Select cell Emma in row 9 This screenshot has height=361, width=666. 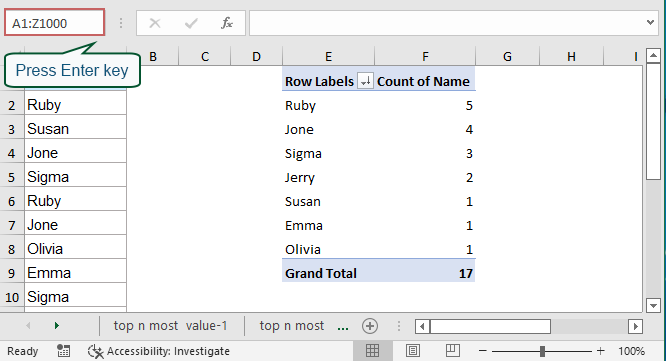[x=76, y=273]
